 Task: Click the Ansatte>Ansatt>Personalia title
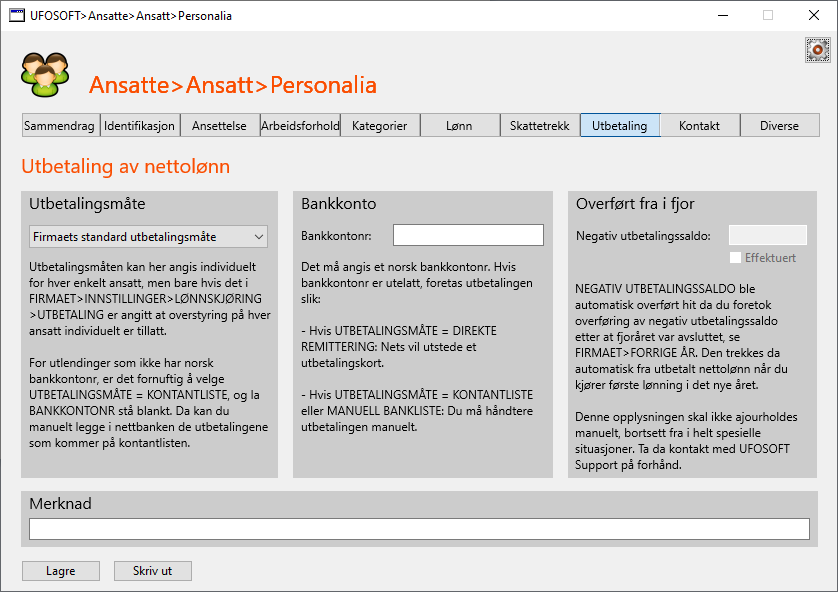(233, 85)
